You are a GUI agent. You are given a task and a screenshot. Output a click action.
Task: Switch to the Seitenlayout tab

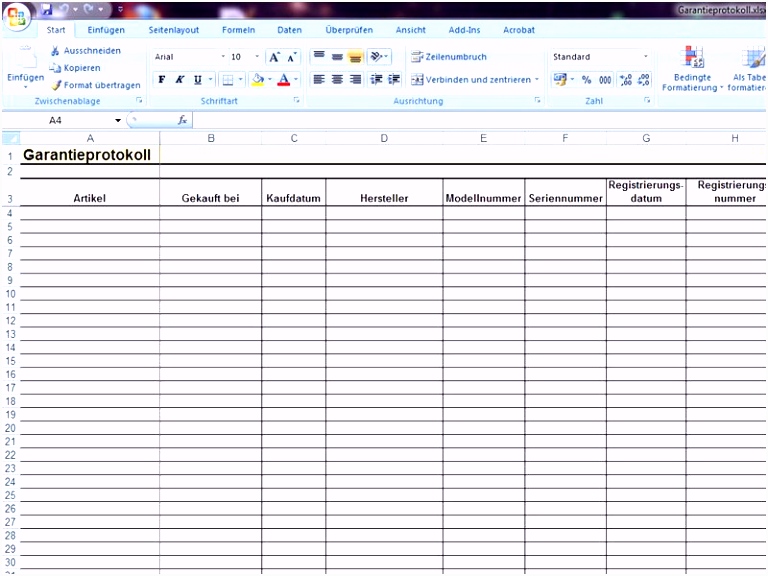pos(173,30)
